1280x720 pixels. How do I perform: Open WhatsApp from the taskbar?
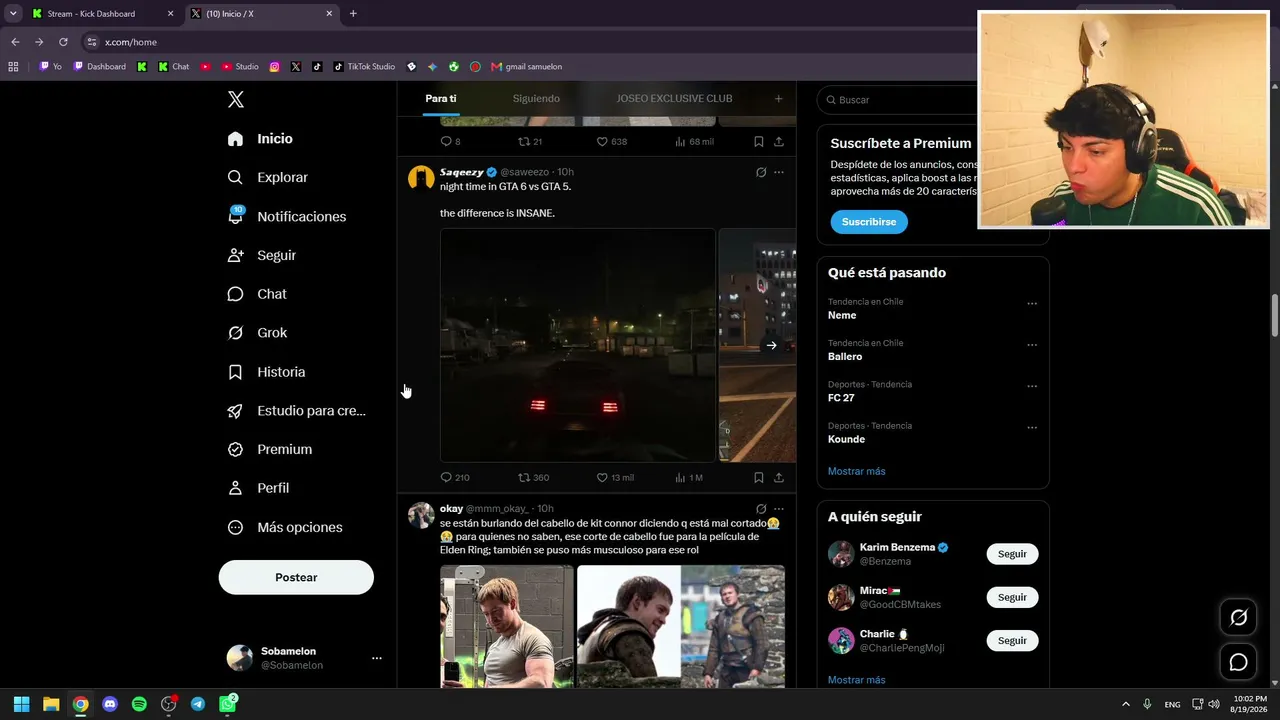point(228,704)
